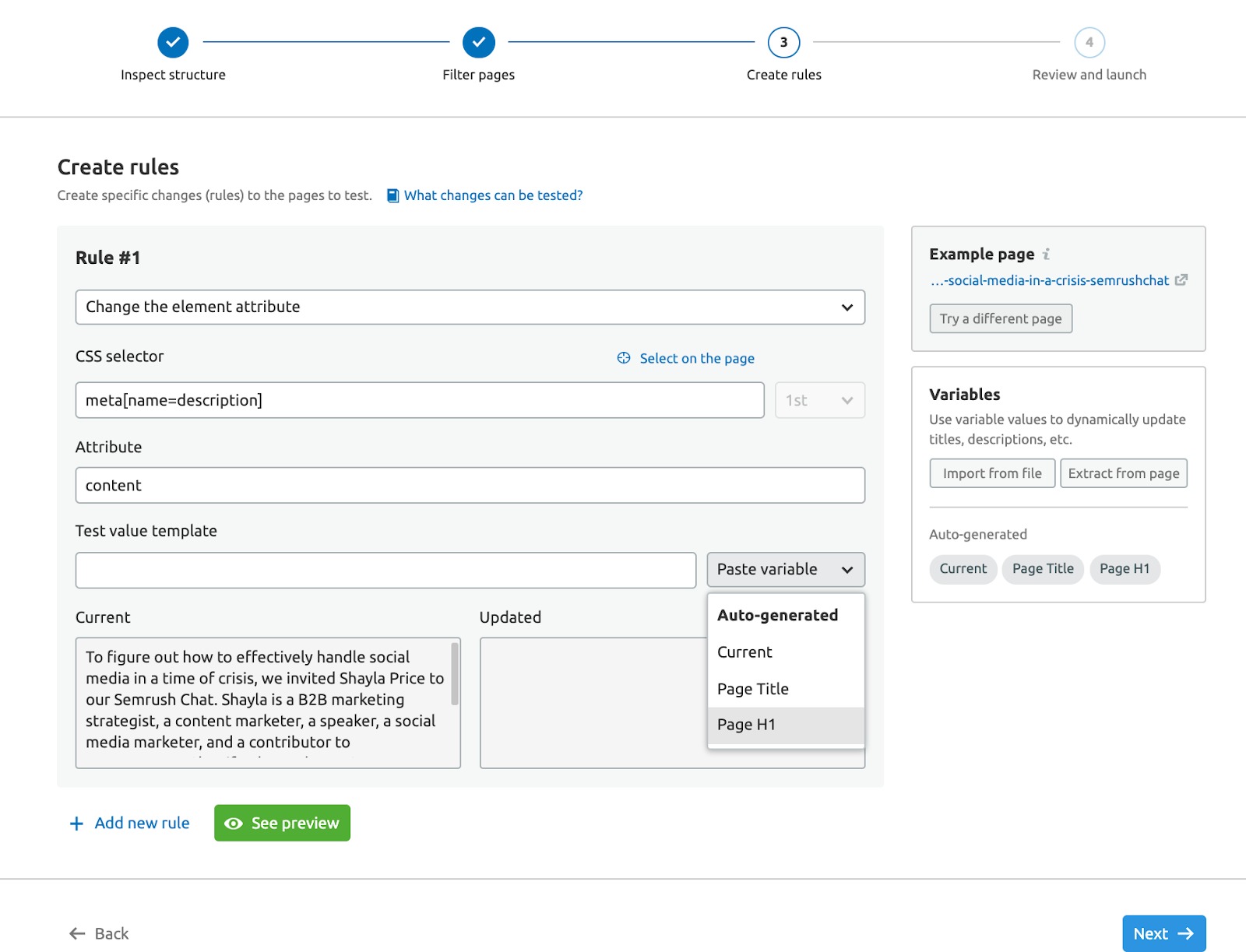The width and height of the screenshot is (1246, 952).
Task: Click the right arrow icon on Next
Action: pos(1185,933)
